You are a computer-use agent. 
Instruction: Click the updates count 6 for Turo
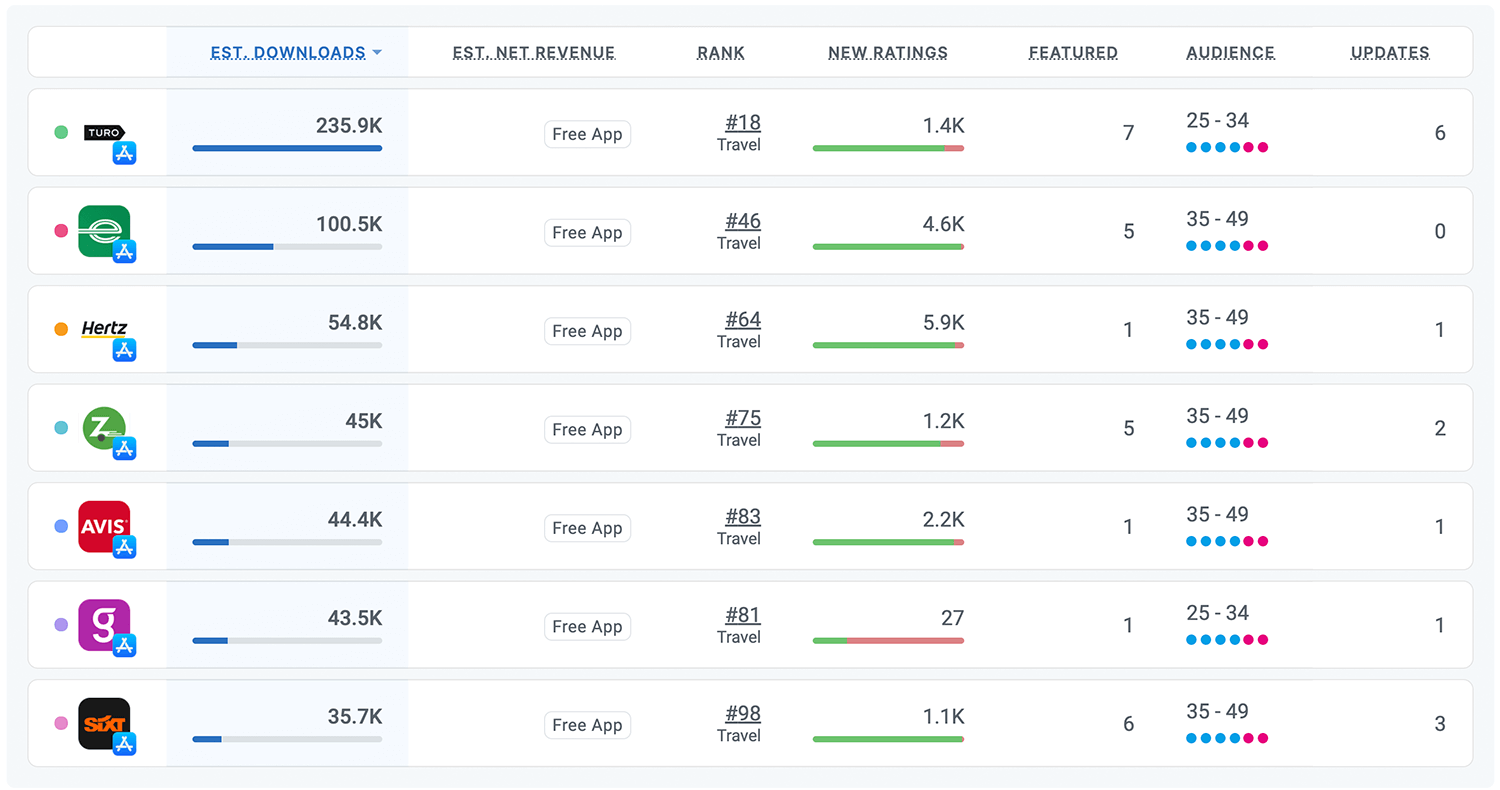pos(1440,133)
